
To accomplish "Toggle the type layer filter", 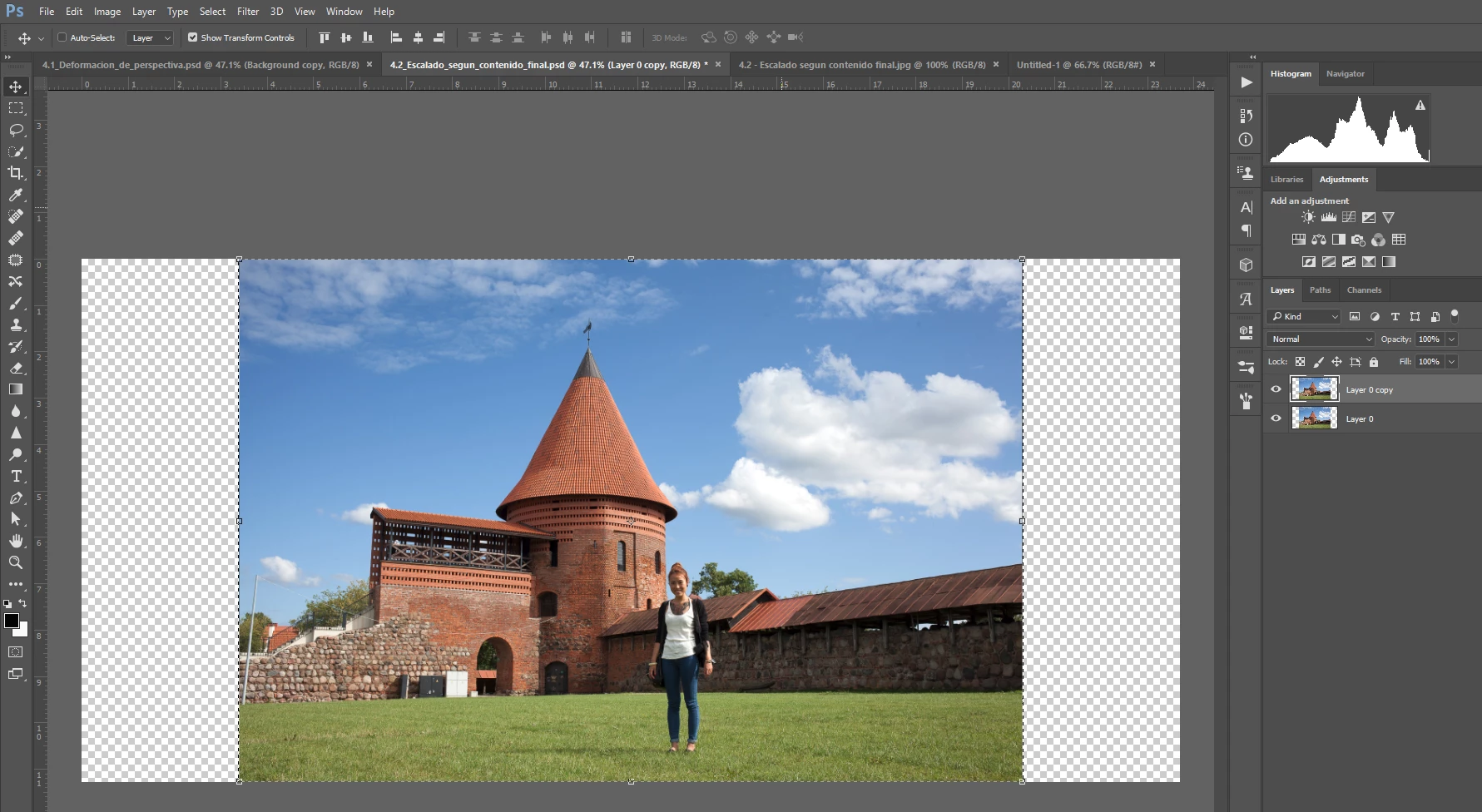I will (1395, 316).
